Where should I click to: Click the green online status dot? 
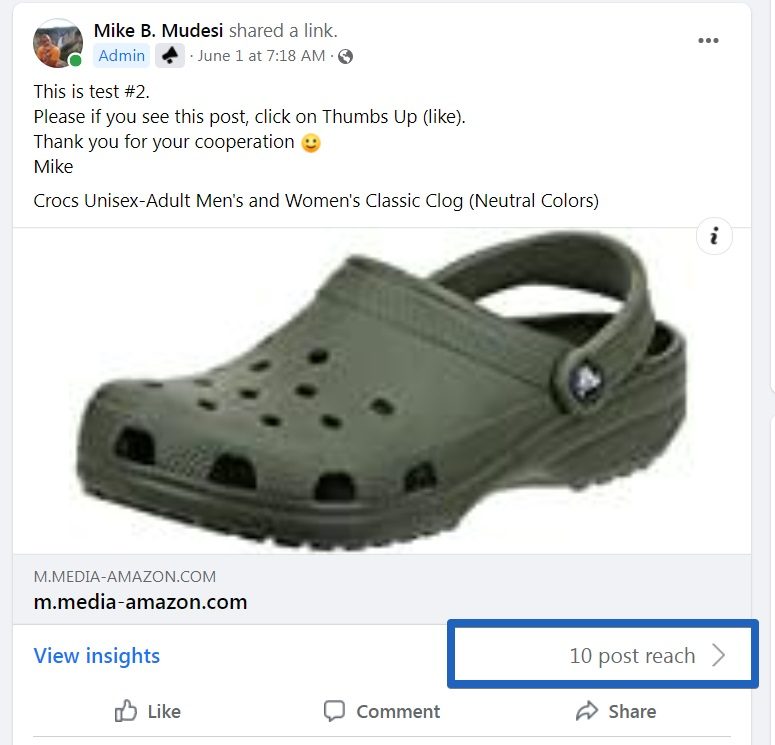pos(76,60)
